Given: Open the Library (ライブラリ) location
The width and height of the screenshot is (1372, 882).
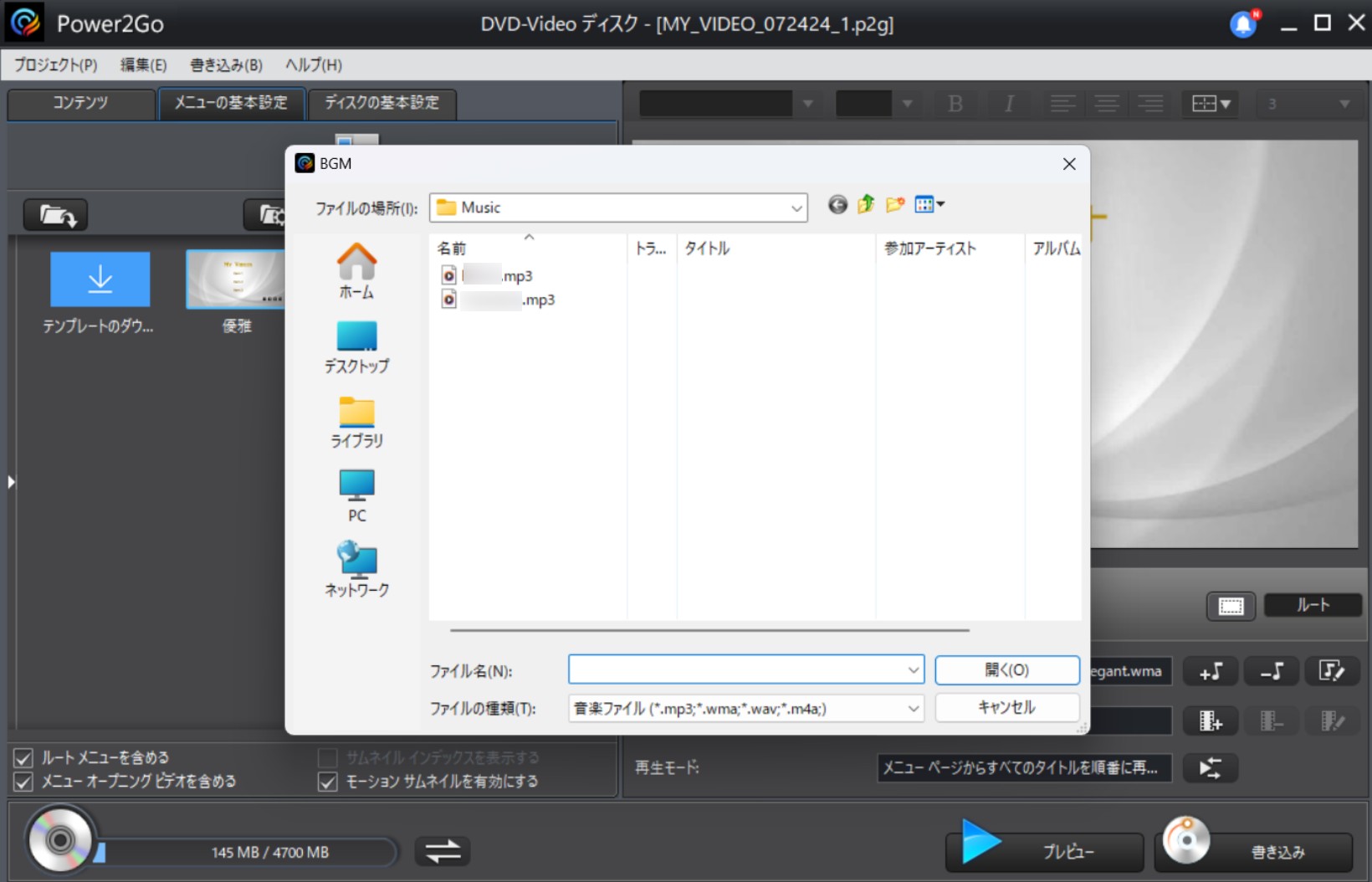Looking at the screenshot, I should pyautogui.click(x=356, y=423).
